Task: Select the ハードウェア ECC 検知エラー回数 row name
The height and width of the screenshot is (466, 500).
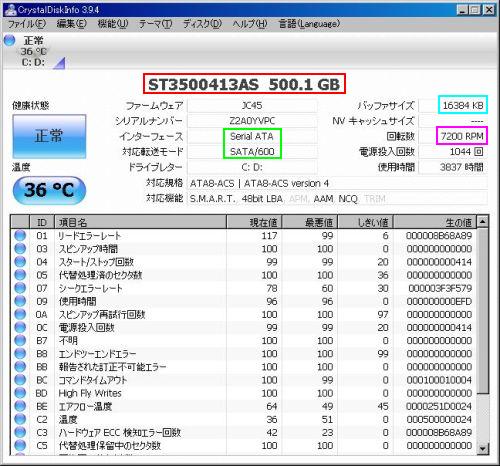Action: 120,432
